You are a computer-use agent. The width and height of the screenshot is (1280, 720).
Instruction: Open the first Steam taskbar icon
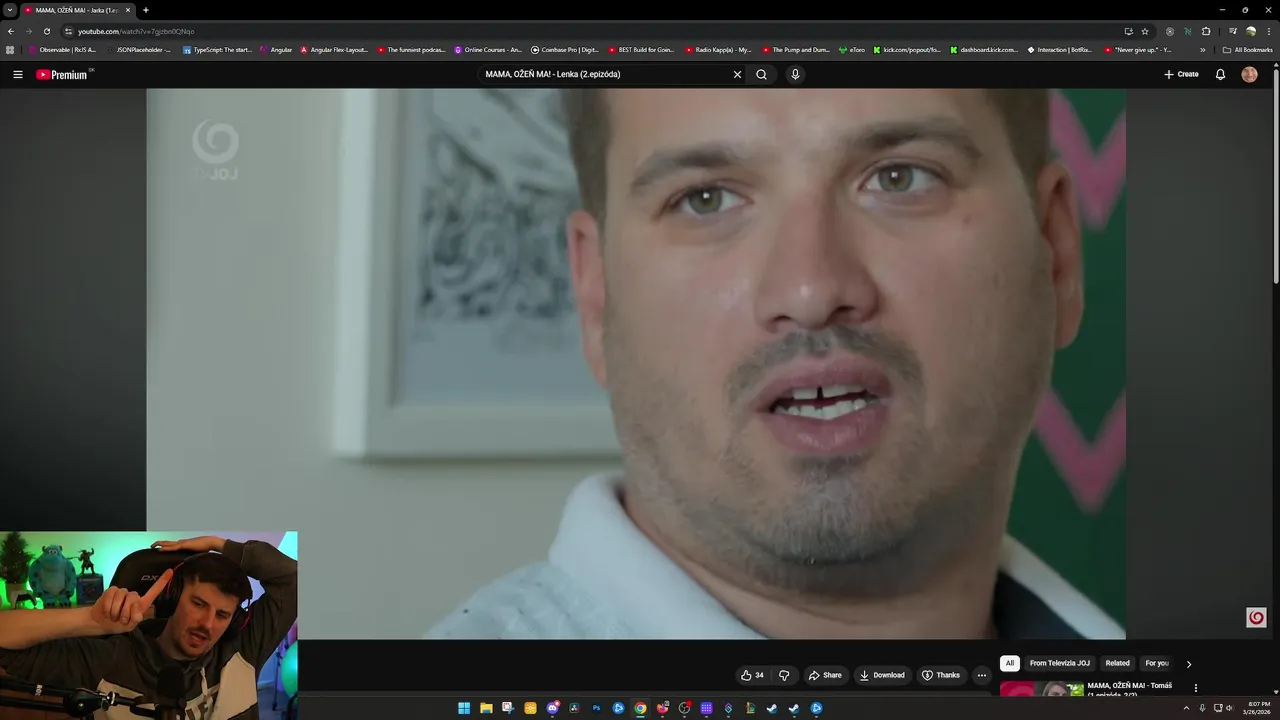[772, 708]
